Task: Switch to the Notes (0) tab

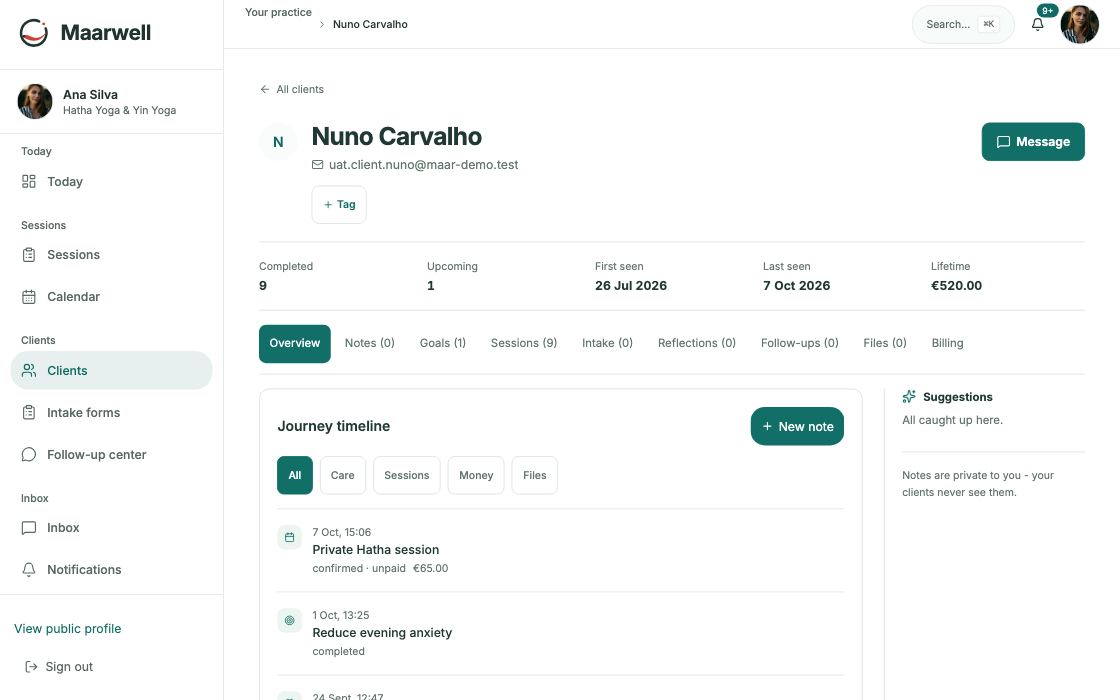Action: click(x=369, y=344)
